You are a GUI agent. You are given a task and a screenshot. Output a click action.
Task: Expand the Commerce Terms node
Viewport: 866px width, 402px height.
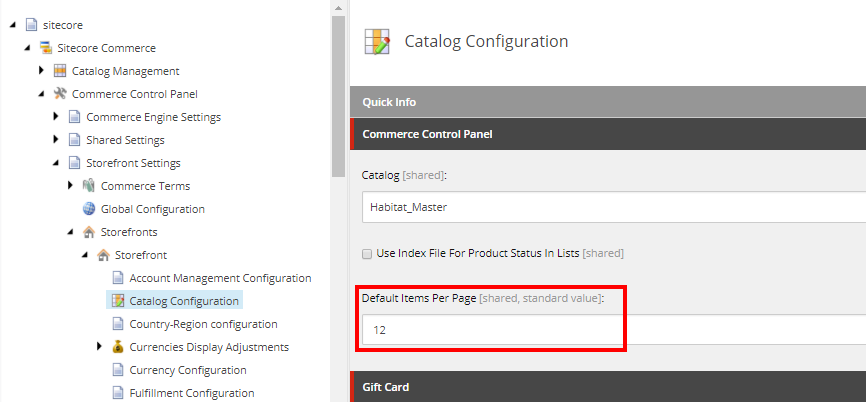point(70,186)
